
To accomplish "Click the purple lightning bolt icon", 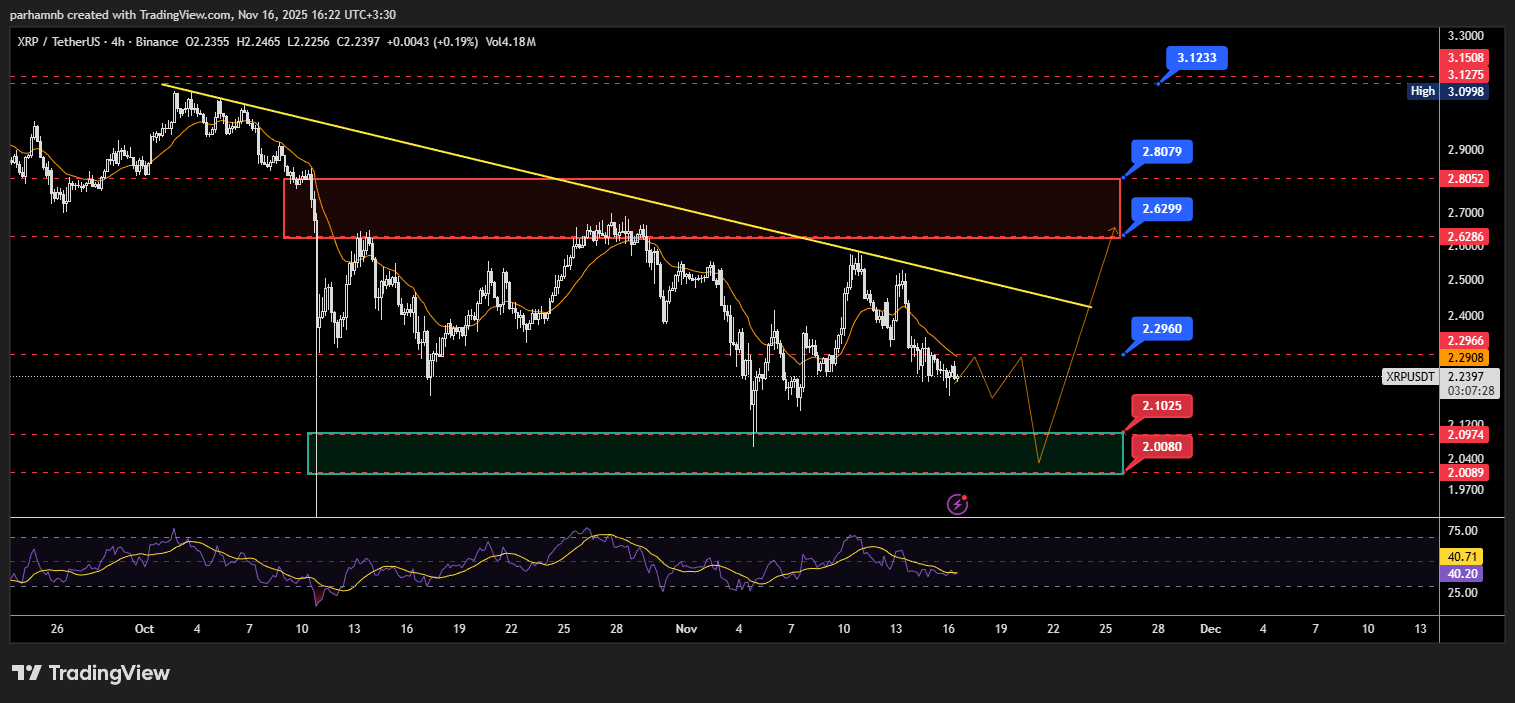I will coord(957,504).
